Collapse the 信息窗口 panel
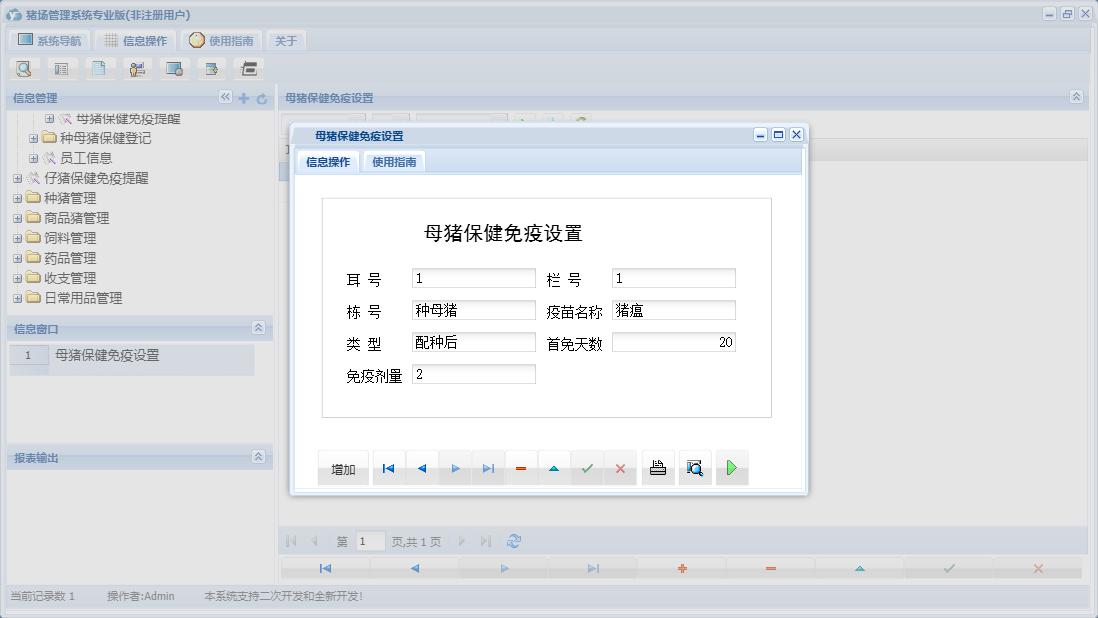 pyautogui.click(x=258, y=328)
